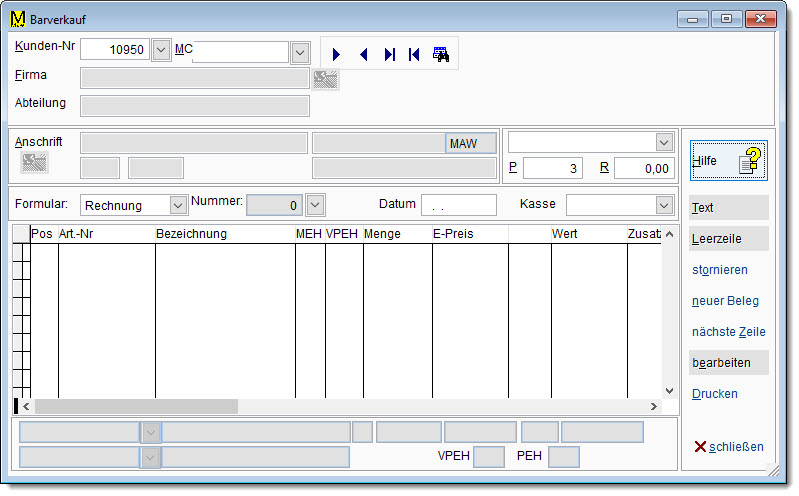Expand the Kunden-Nr dropdown
This screenshot has width=799, height=496.
click(162, 51)
